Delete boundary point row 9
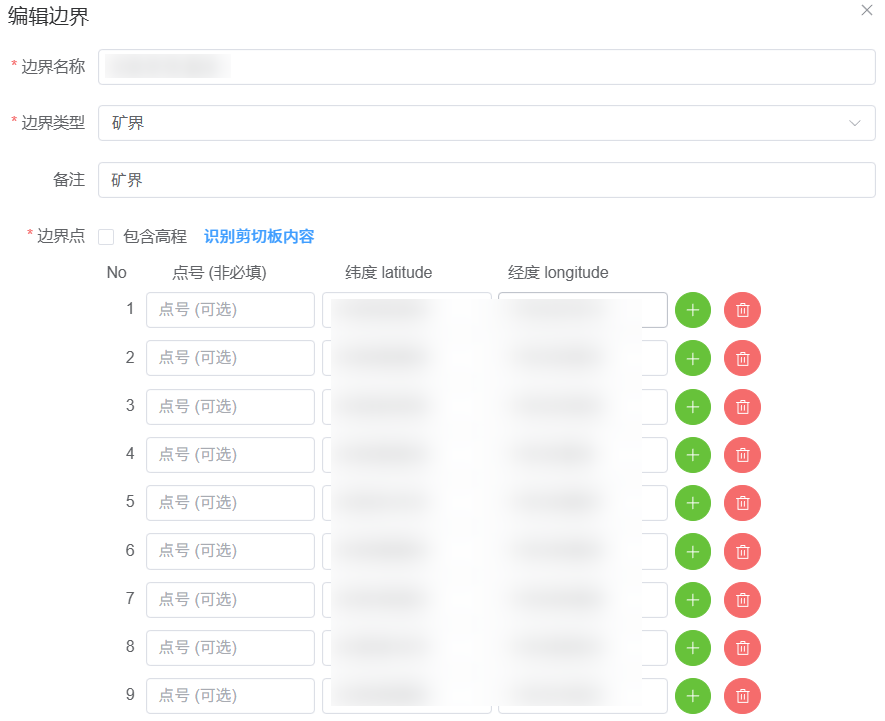This screenshot has width=885, height=721. [742, 695]
